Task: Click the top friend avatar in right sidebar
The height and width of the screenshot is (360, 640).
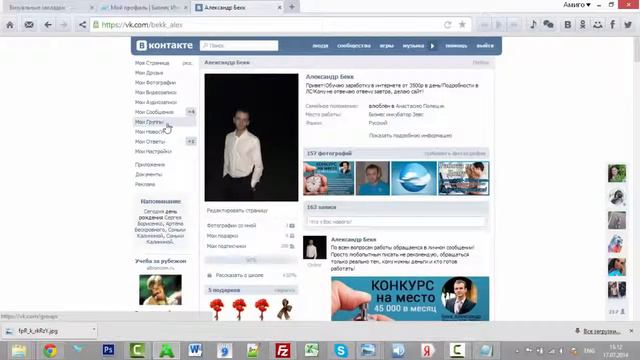Action: click(x=617, y=173)
